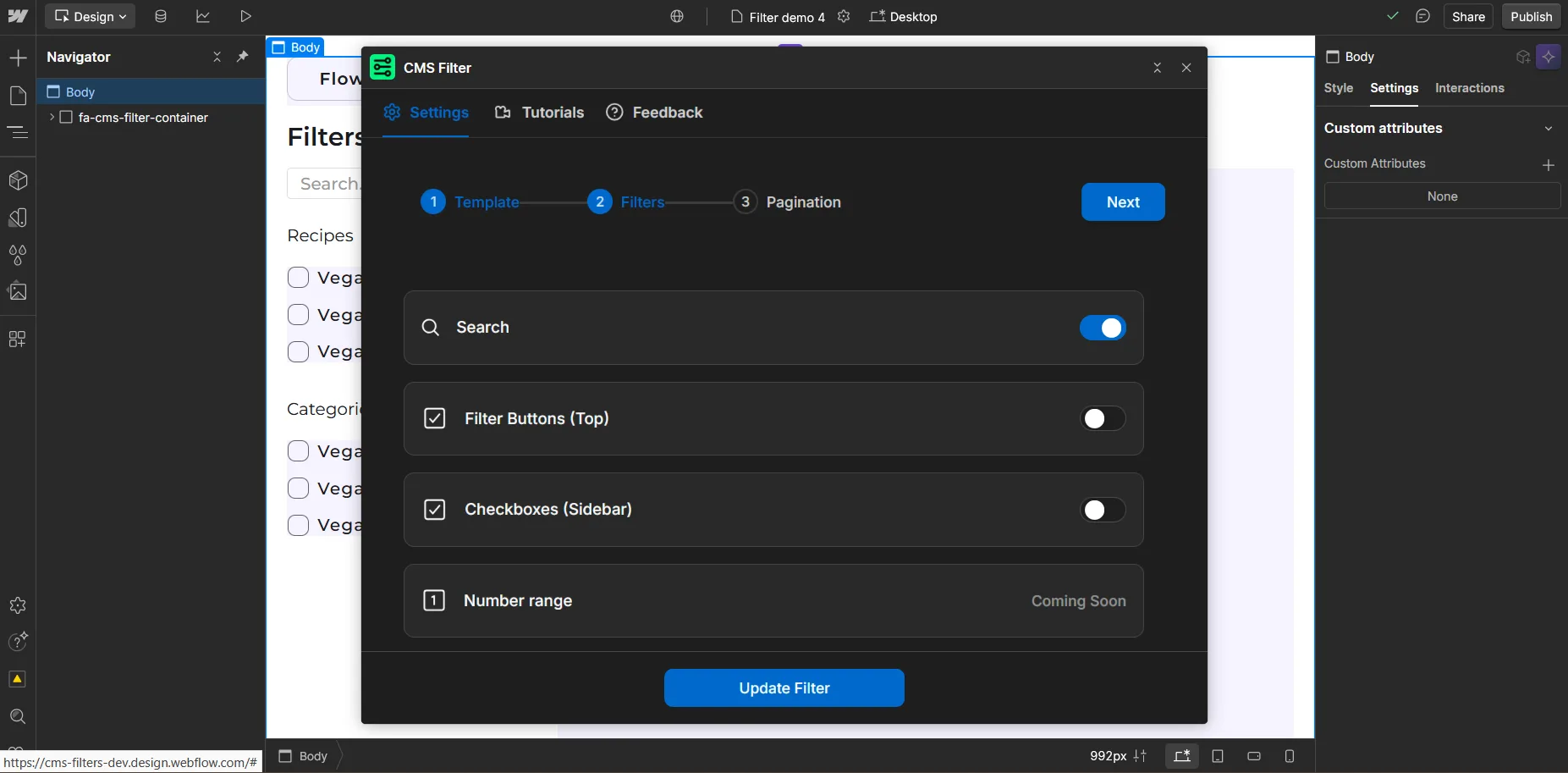The height and width of the screenshot is (773, 1568).
Task: Click the Update Filter button
Action: point(784,688)
